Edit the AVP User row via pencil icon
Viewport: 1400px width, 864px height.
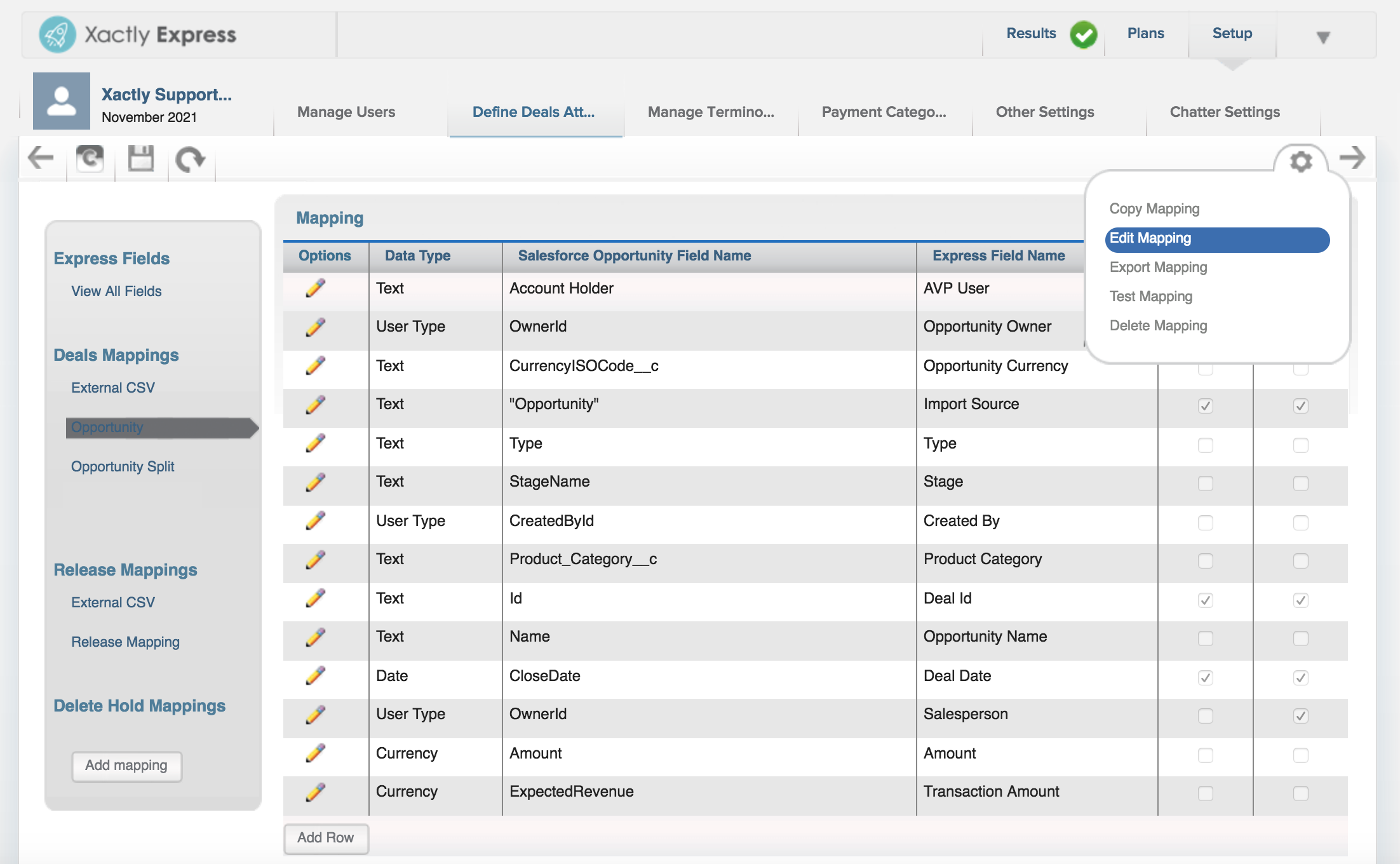coord(316,288)
